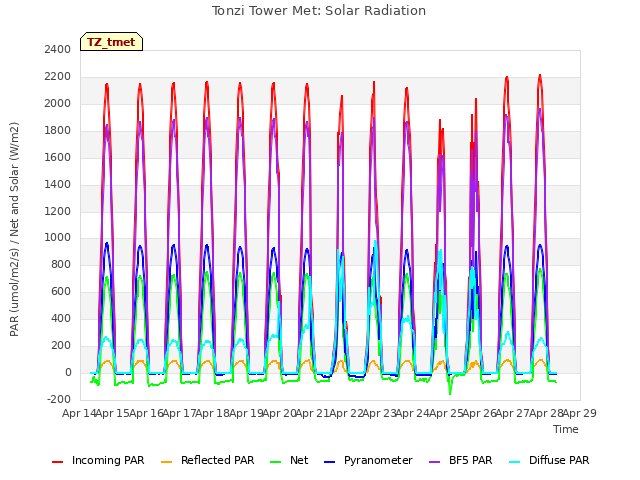Click the 1600 y-axis tick label
Screen dimensions: 640x480
coord(58,158)
